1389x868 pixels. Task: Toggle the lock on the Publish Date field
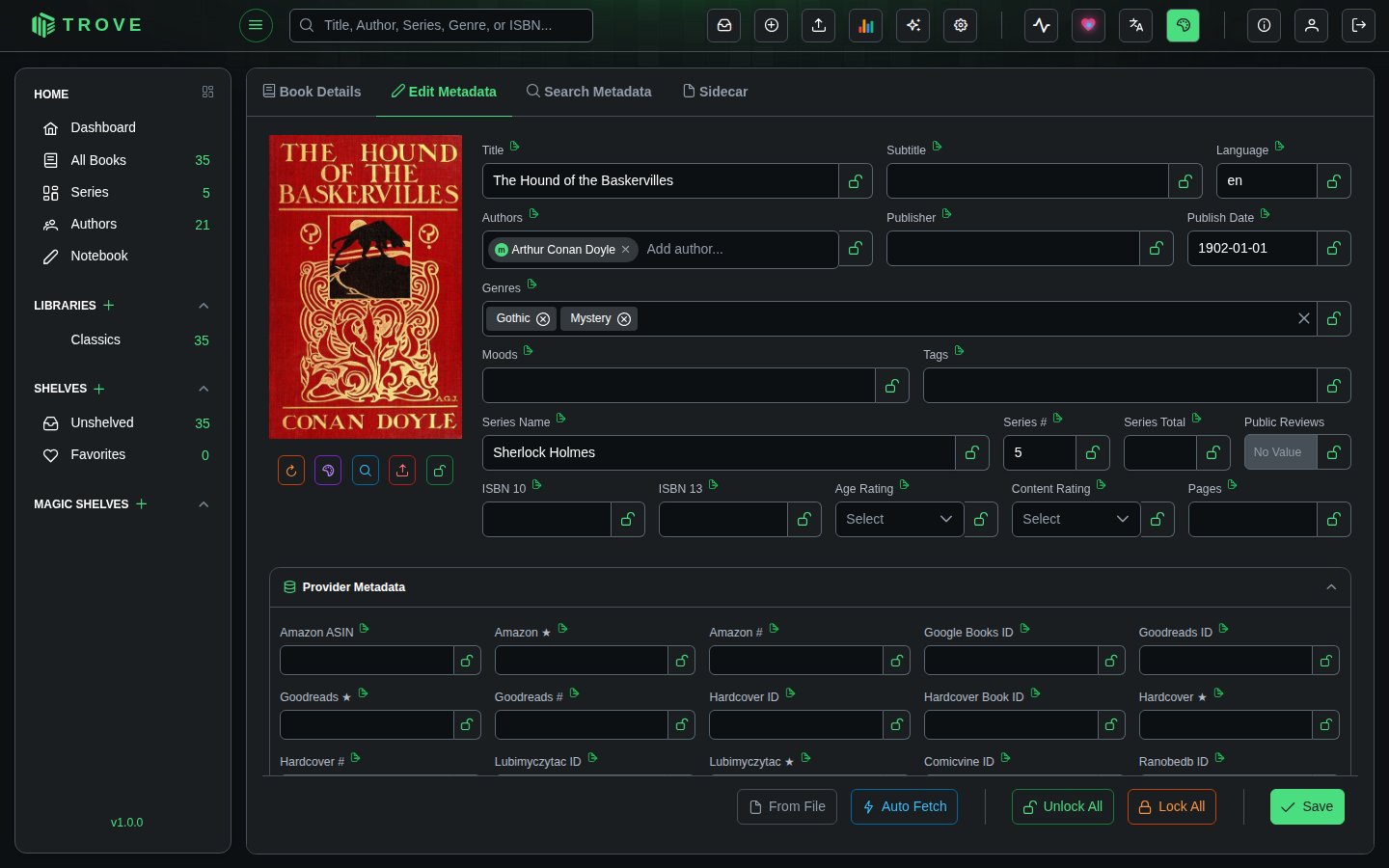click(x=1334, y=249)
